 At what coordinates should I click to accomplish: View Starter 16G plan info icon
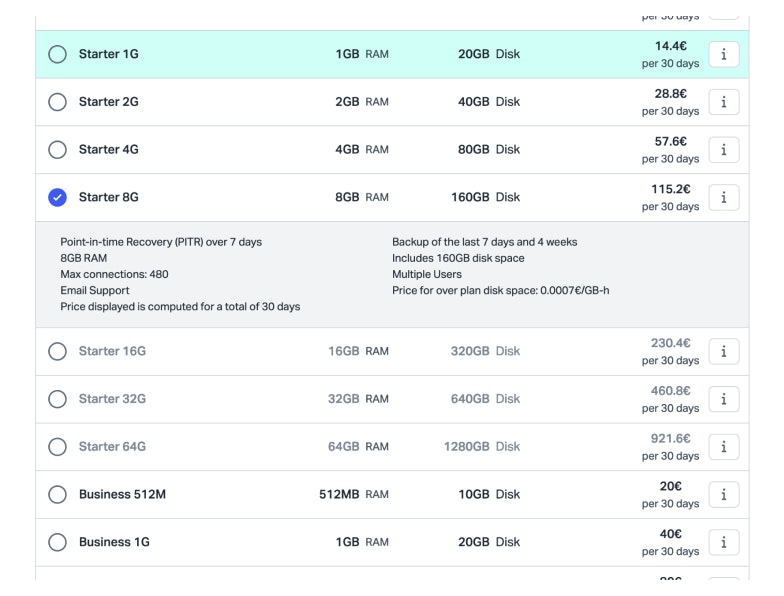723,352
